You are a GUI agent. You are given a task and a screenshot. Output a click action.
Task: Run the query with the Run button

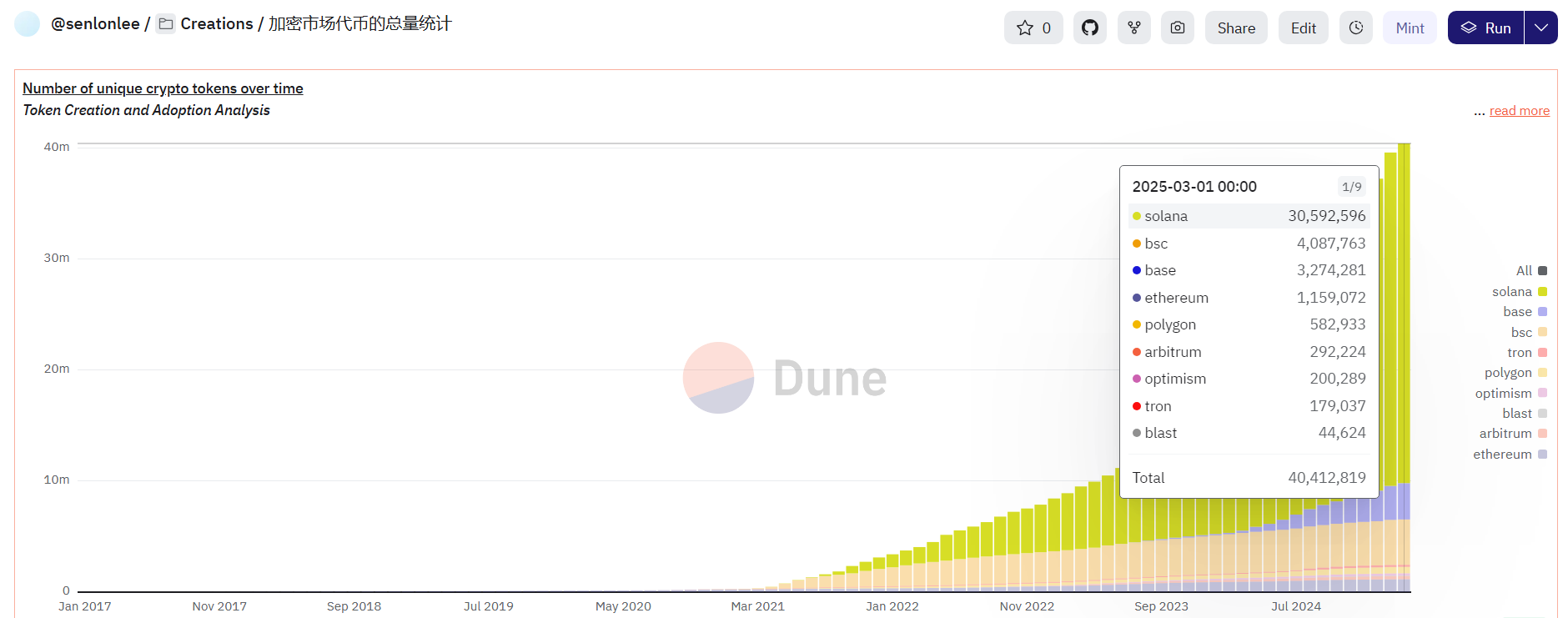1486,28
